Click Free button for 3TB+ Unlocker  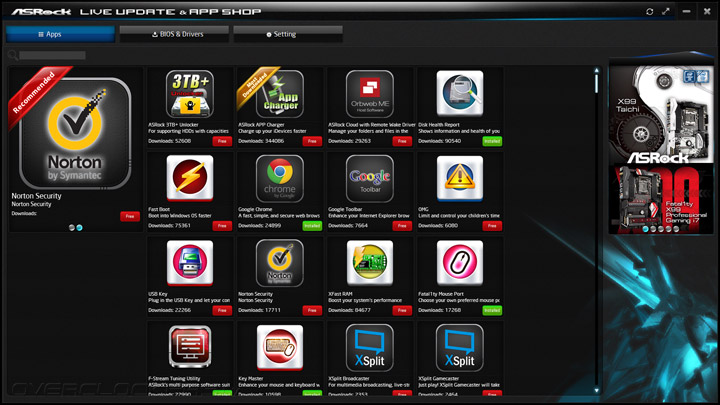pos(222,141)
